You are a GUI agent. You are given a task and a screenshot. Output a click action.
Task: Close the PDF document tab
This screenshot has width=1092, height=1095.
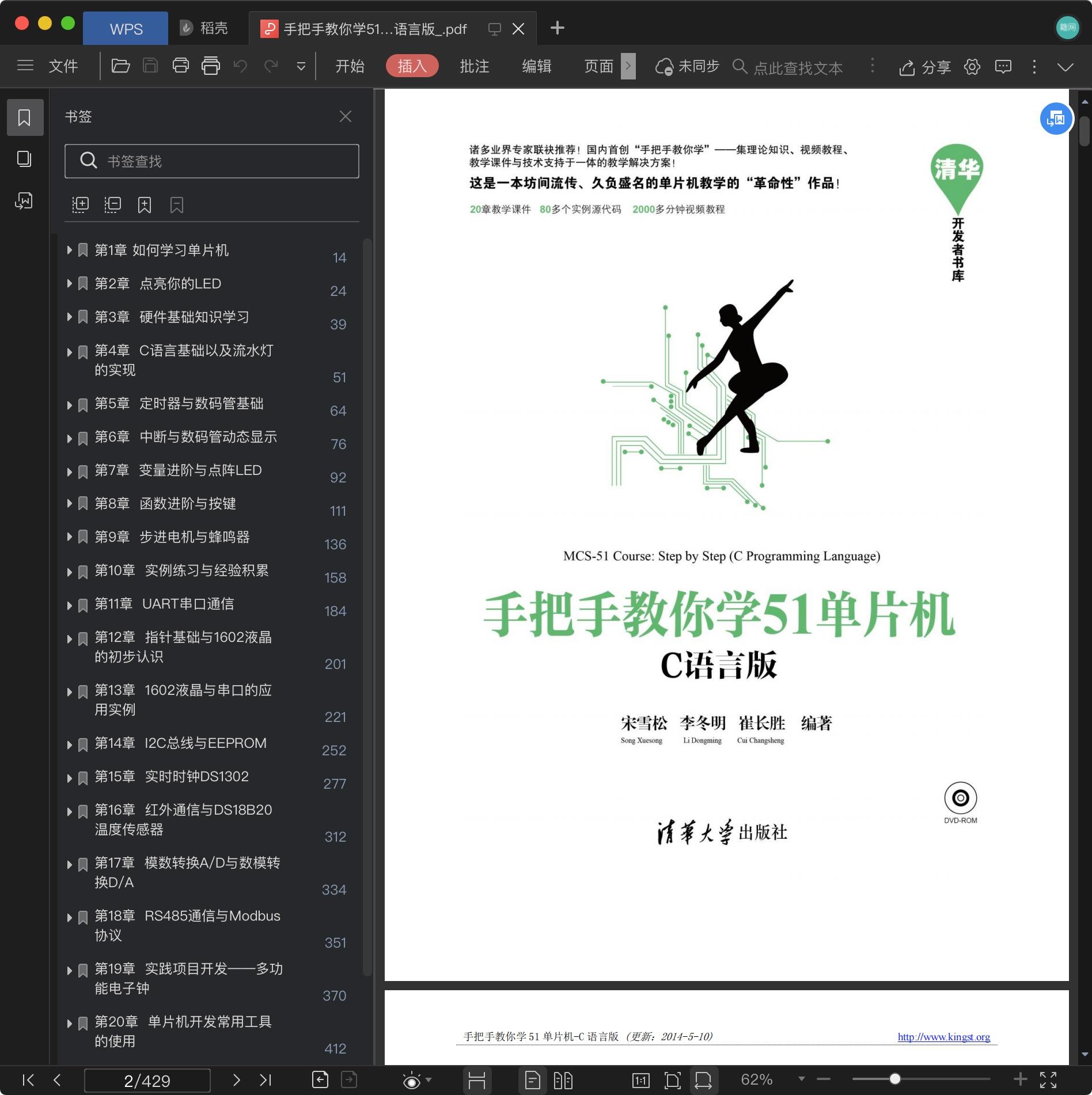[x=518, y=29]
